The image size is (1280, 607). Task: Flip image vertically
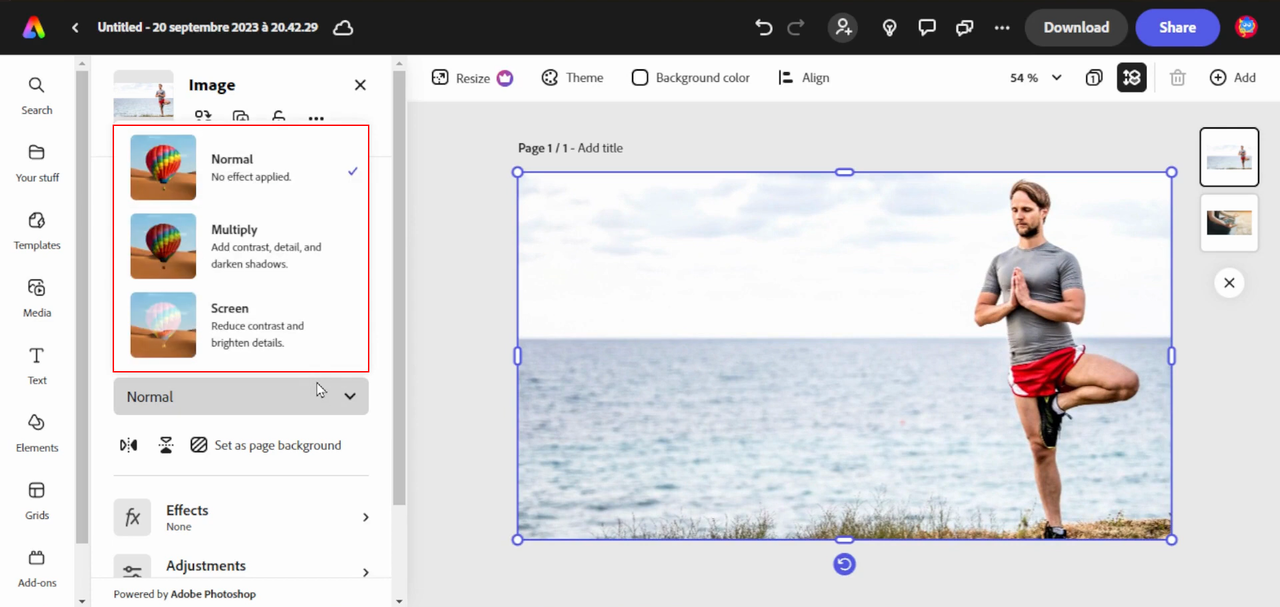pyautogui.click(x=166, y=445)
